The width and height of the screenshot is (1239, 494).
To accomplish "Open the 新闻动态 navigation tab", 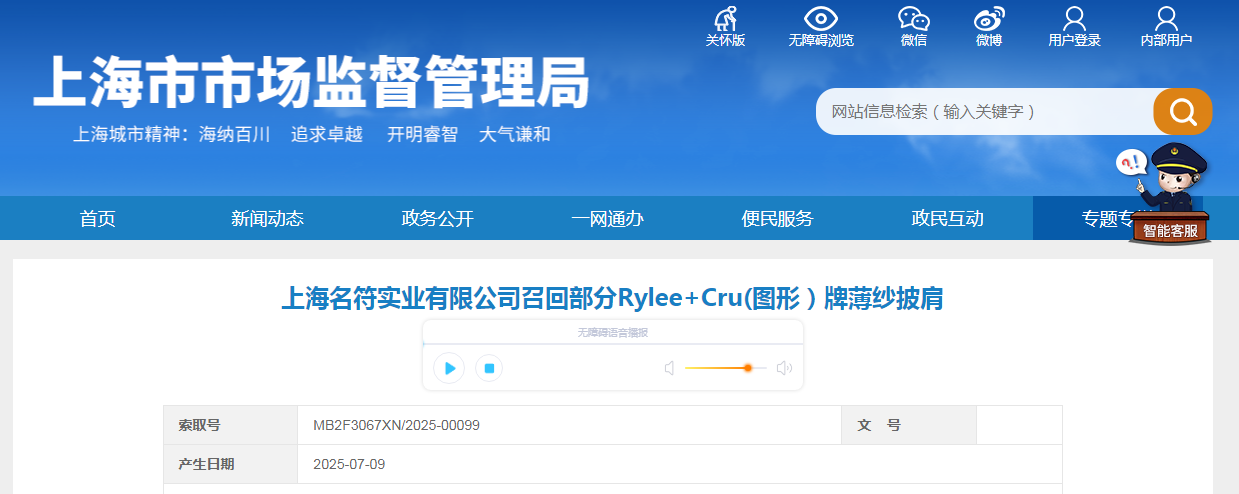I will click(267, 218).
